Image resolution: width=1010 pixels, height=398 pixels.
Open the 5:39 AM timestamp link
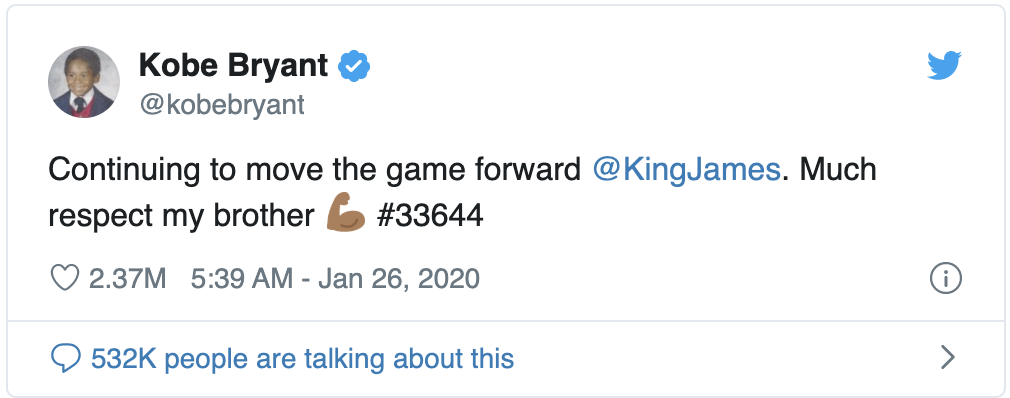coord(242,279)
